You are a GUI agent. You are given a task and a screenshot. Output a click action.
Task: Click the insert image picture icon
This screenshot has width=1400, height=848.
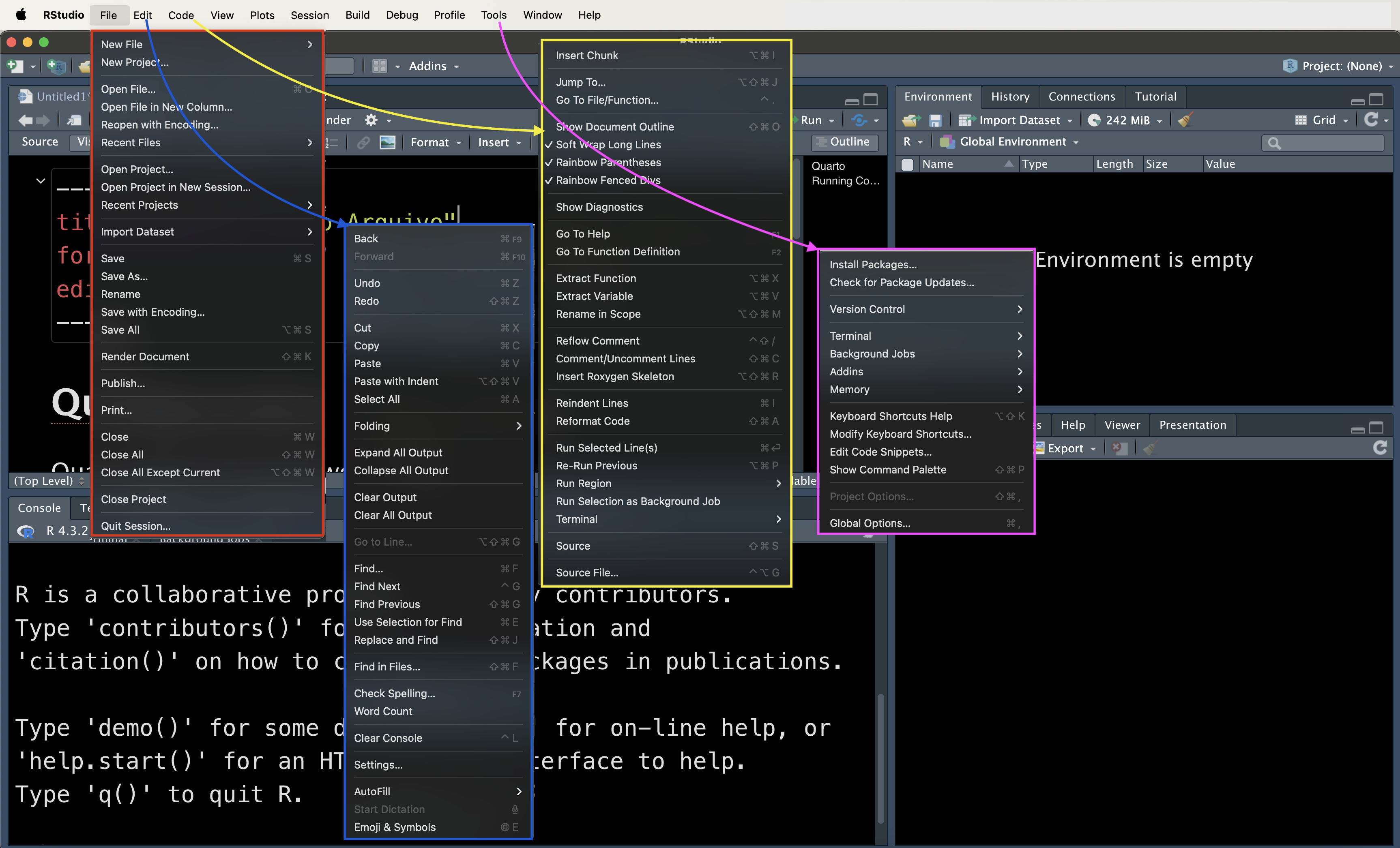(x=387, y=143)
